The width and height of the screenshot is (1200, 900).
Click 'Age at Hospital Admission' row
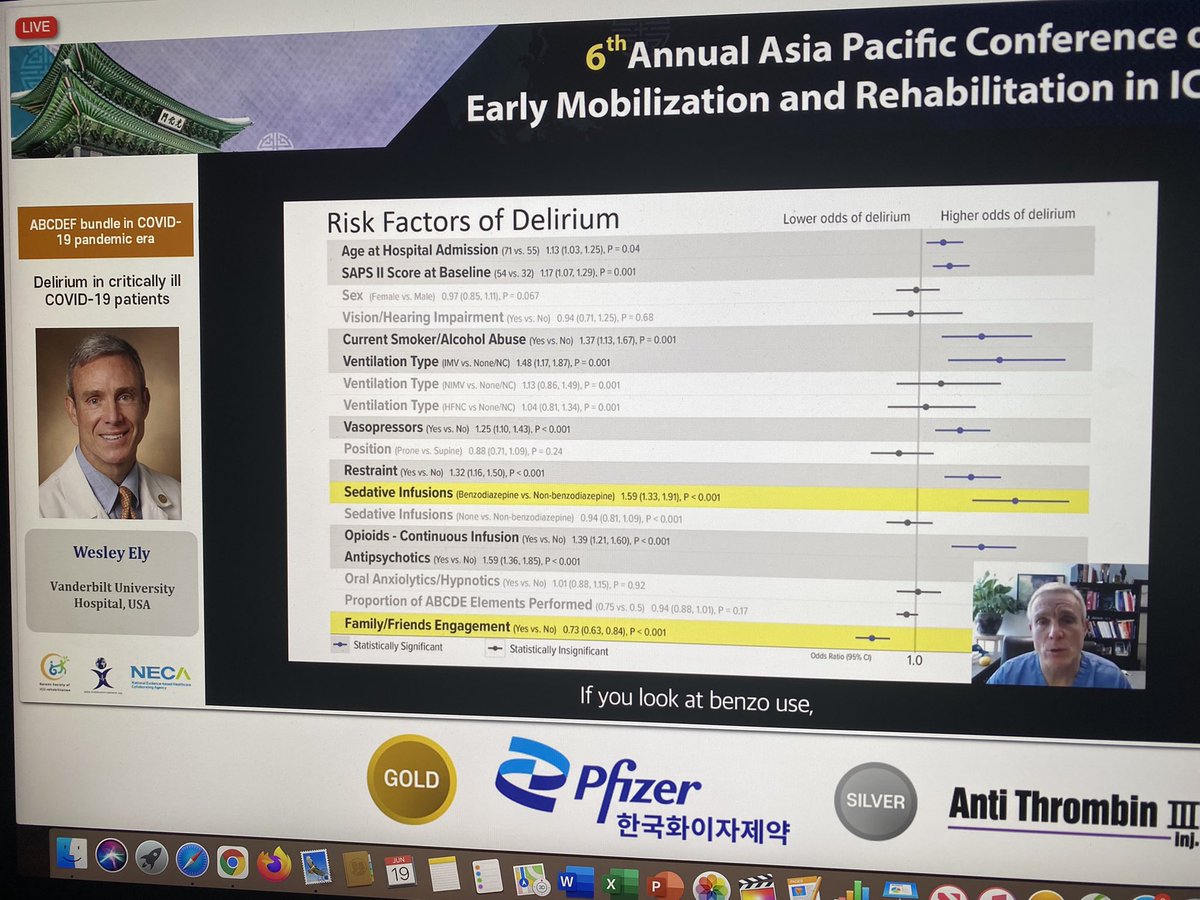pos(709,248)
